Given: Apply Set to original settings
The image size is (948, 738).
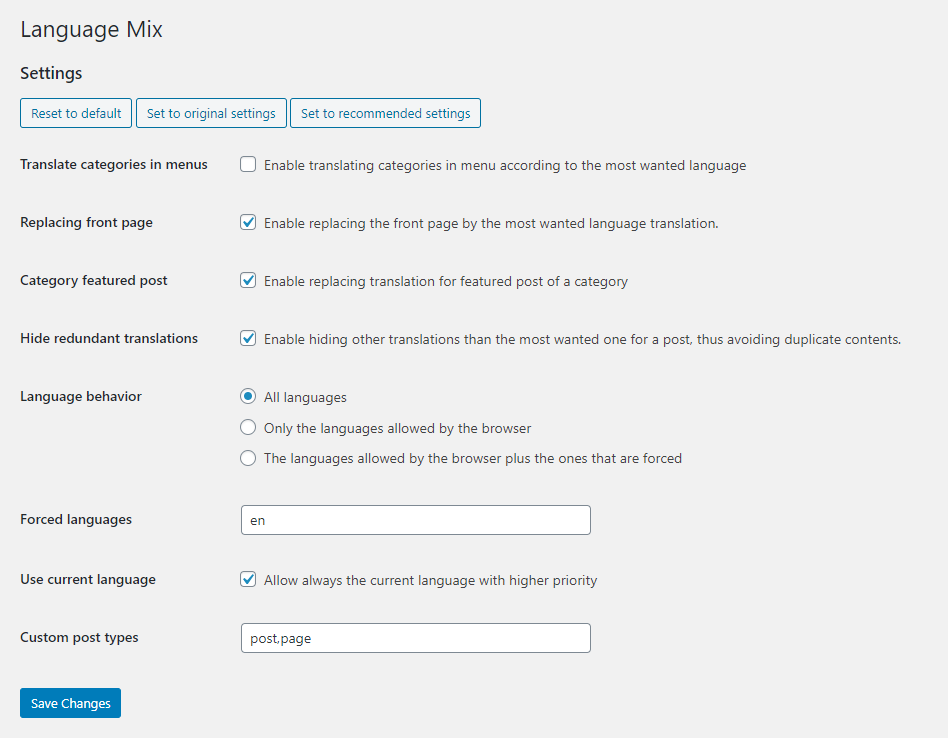Looking at the screenshot, I should pyautogui.click(x=211, y=113).
